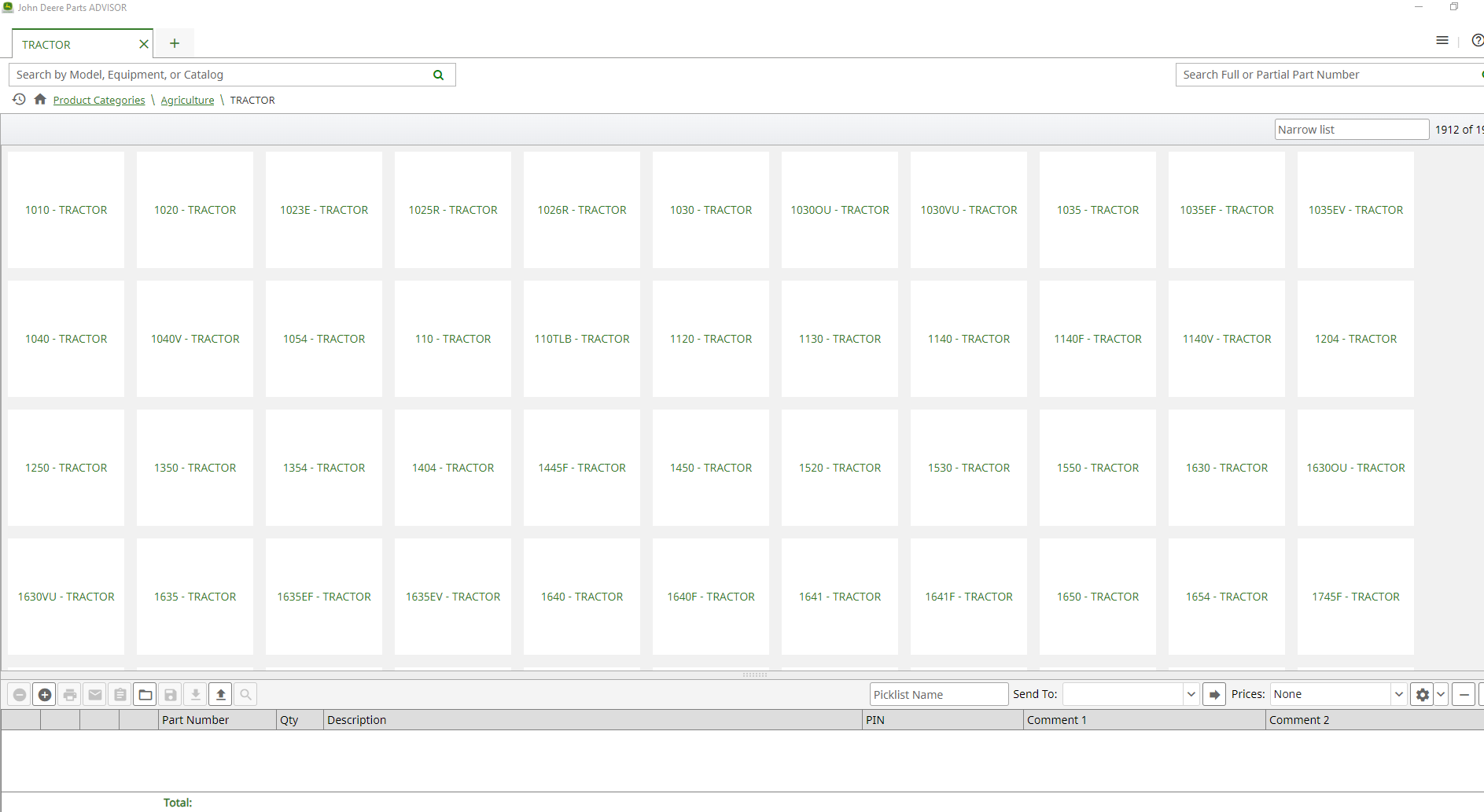
Task: Click the Picklist Name field
Action: coord(938,694)
